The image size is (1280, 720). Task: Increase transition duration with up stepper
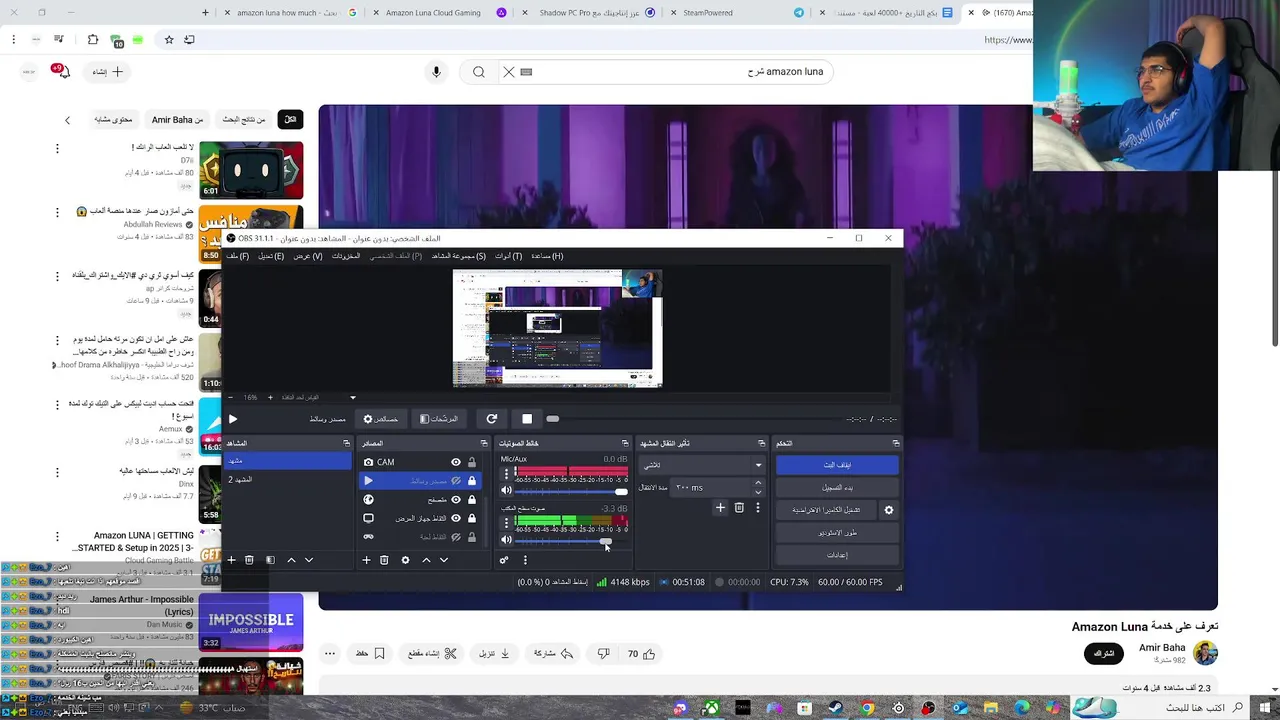tap(757, 483)
